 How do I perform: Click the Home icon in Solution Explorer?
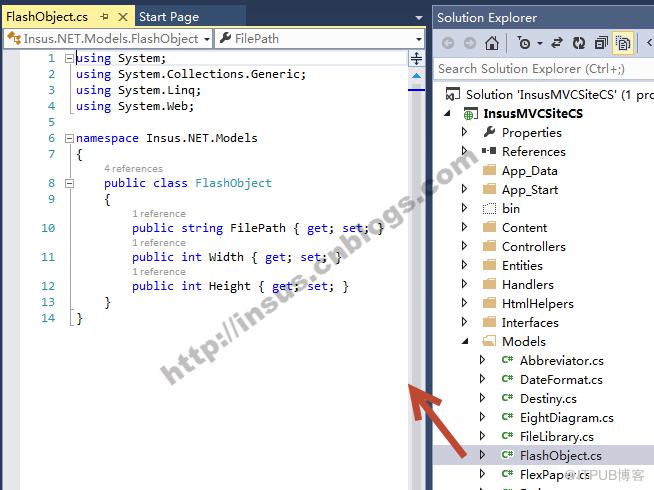tap(492, 43)
